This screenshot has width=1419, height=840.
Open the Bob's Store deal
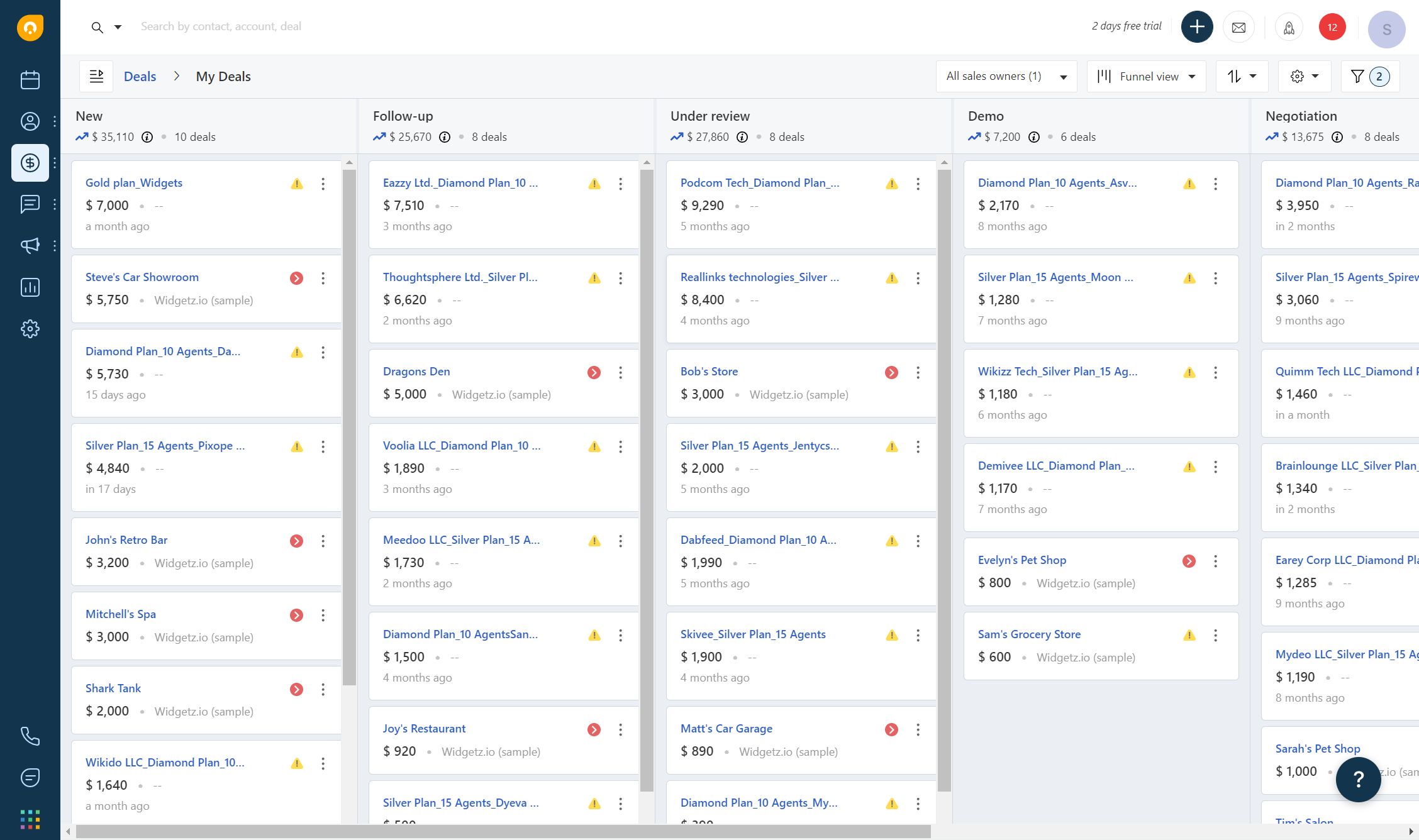(x=709, y=371)
